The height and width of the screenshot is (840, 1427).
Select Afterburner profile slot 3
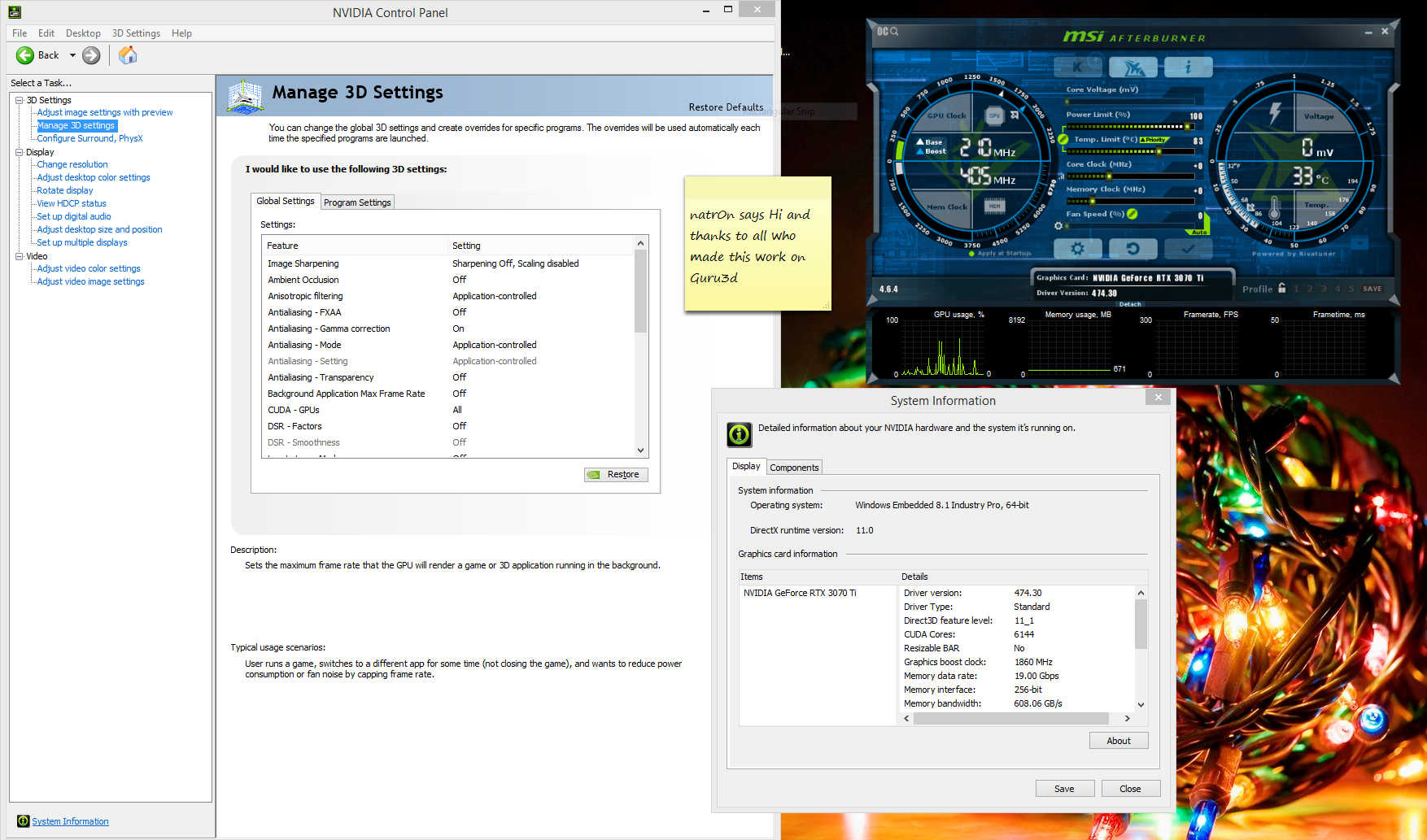point(1324,289)
